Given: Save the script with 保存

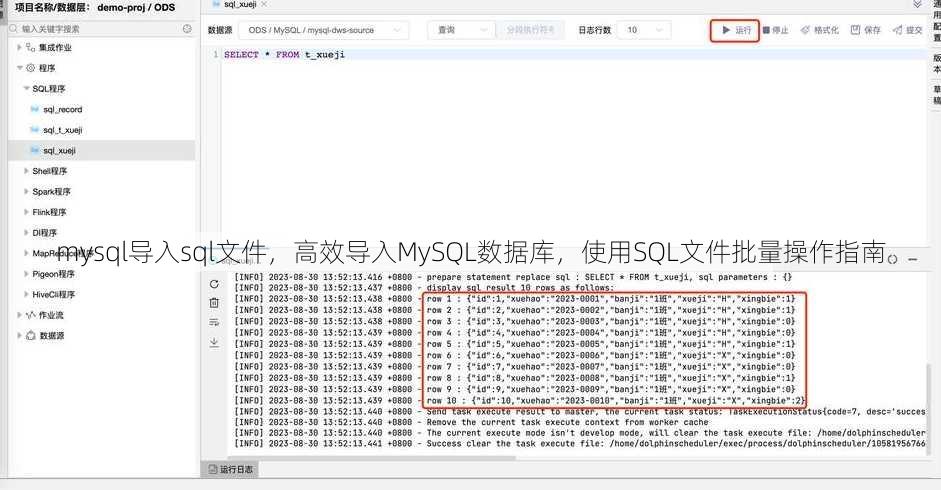Looking at the screenshot, I should 865,30.
